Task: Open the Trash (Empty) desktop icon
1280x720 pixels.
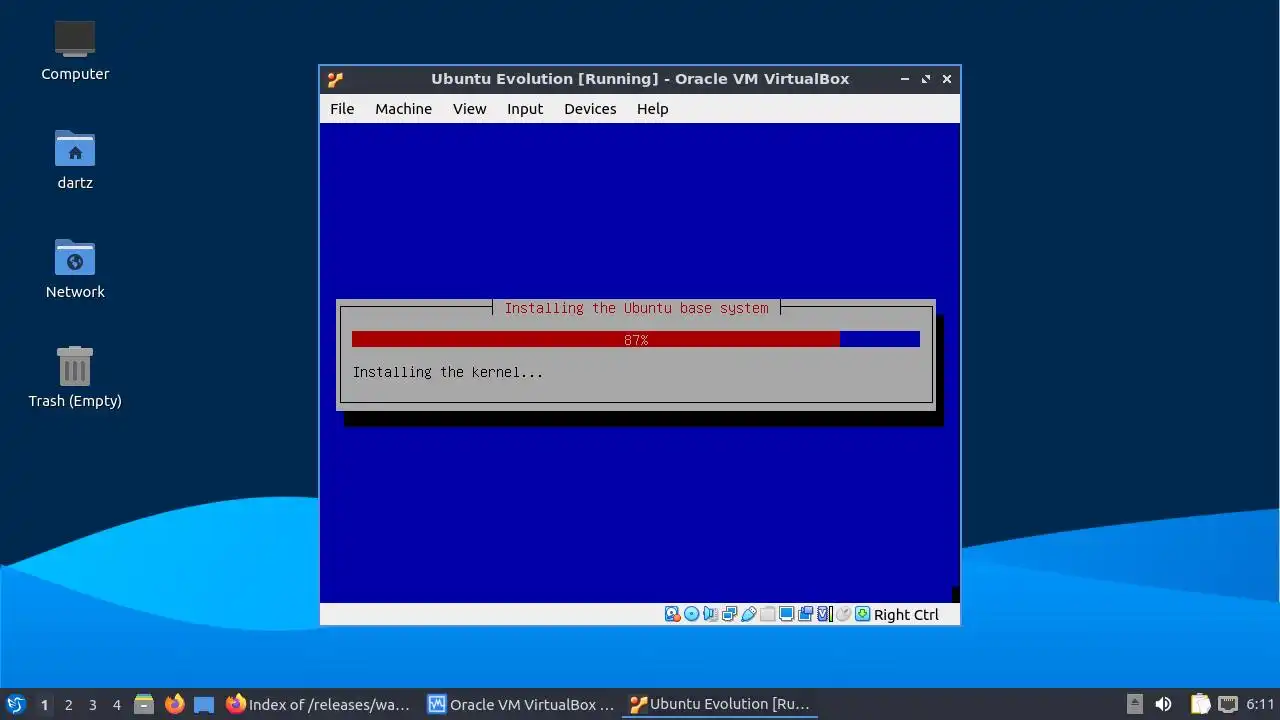Action: pyautogui.click(x=75, y=378)
